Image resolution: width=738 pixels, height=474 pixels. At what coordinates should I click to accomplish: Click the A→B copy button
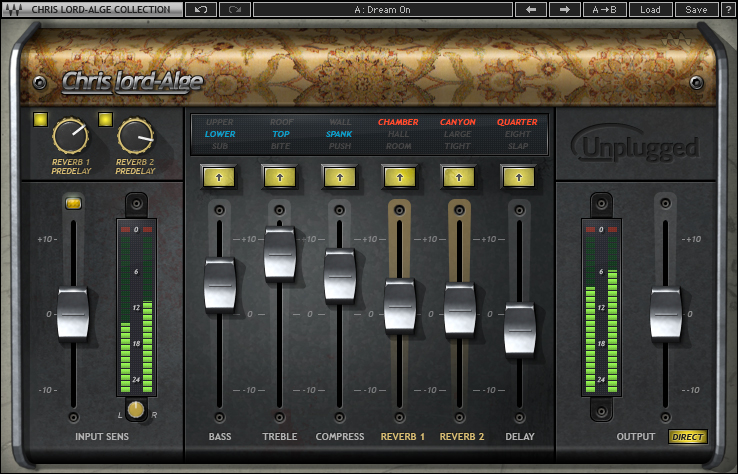point(604,9)
